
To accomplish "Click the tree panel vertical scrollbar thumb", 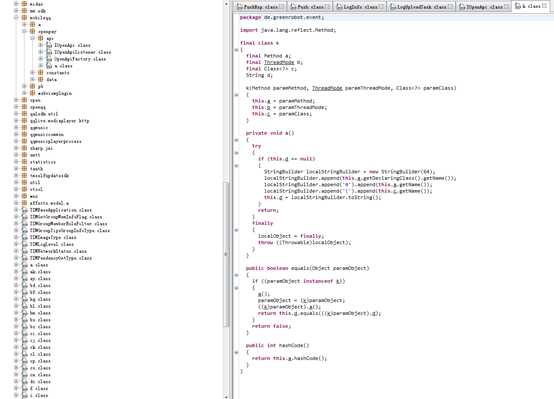I will click(226, 254).
